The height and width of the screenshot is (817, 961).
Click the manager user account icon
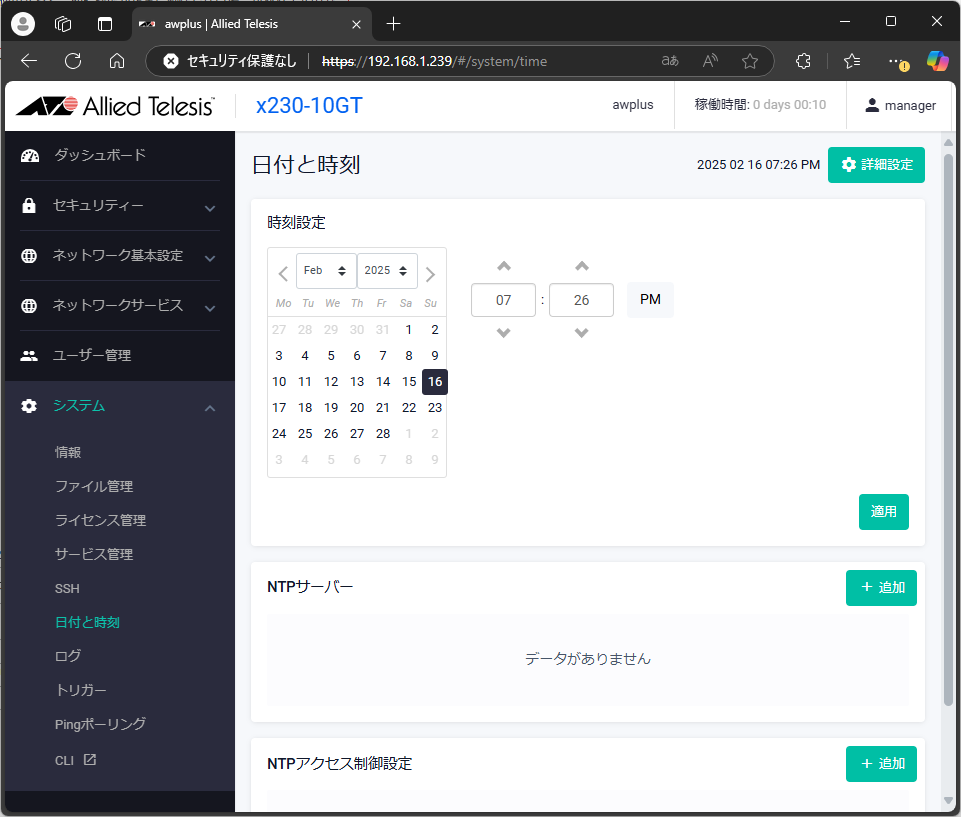tap(872, 105)
